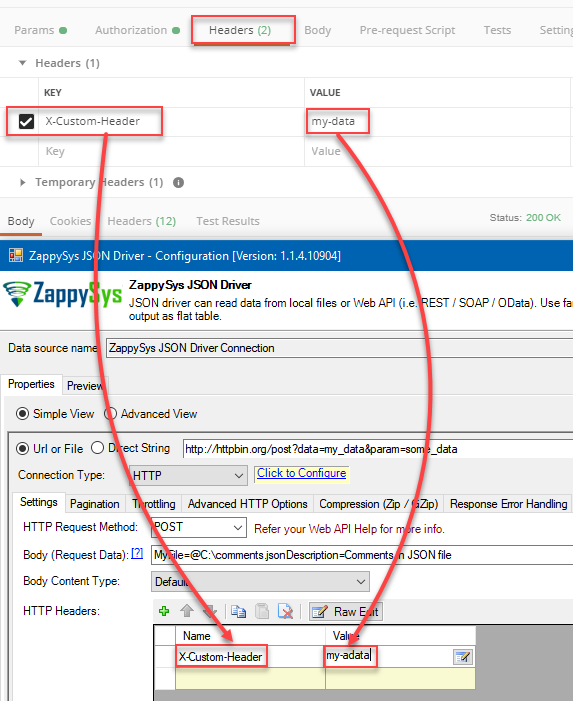
Task: Choose Url or File option
Action: [x=22, y=448]
